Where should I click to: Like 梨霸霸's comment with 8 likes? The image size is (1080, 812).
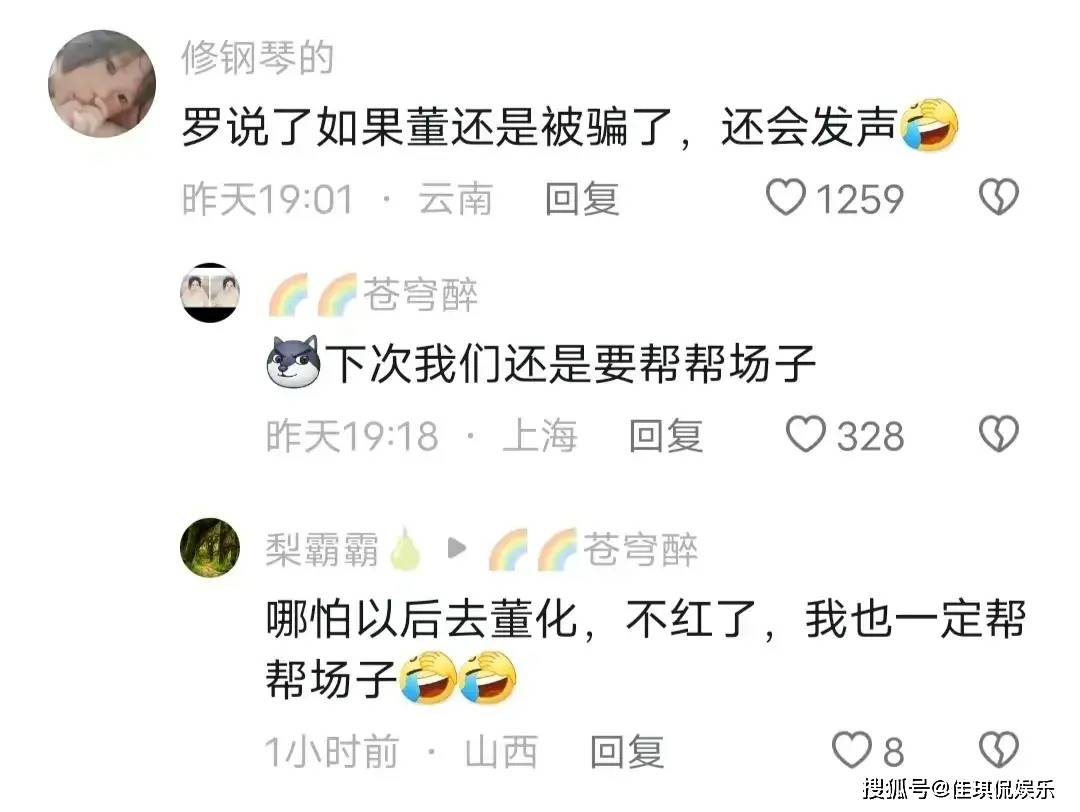tap(852, 749)
